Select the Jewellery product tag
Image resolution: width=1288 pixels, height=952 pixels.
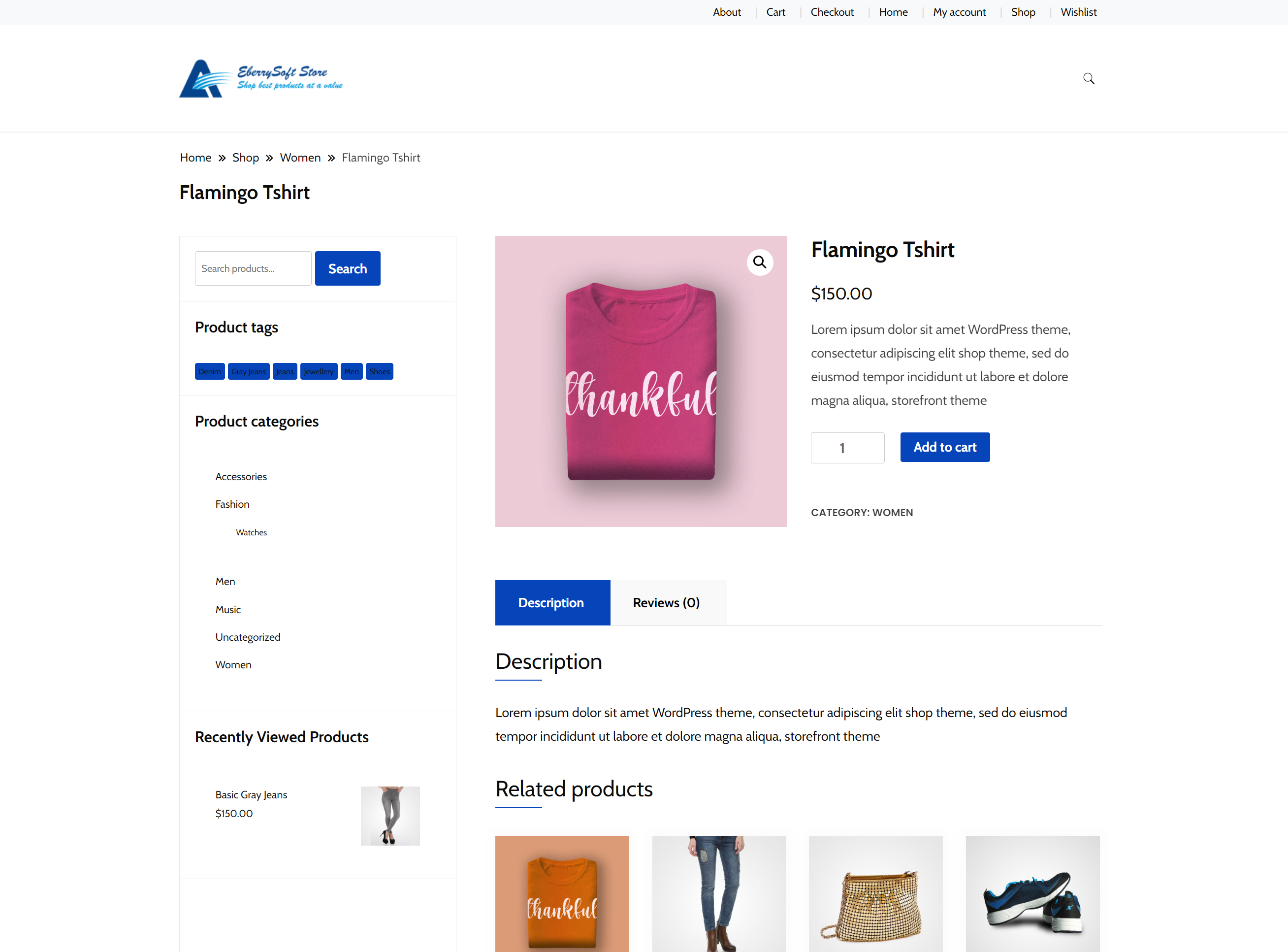(319, 371)
